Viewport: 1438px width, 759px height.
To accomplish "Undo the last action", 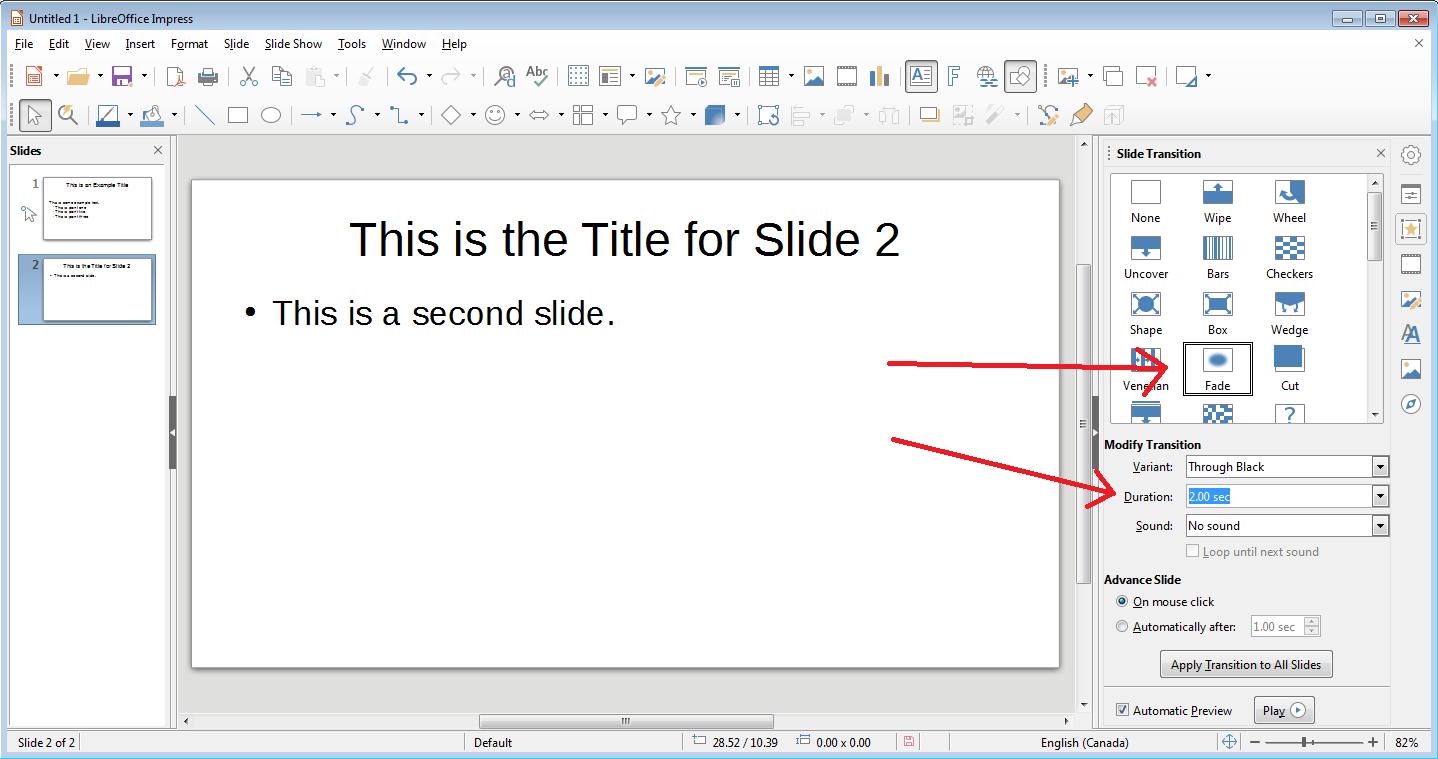I will pyautogui.click(x=407, y=76).
